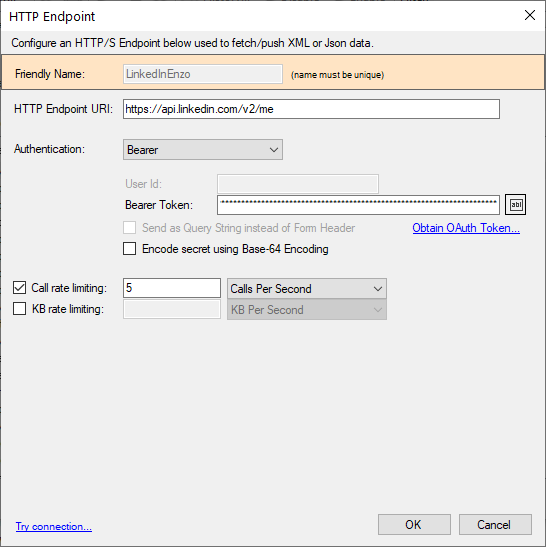Confirm settings with the OK button
The image size is (546, 547).
pyautogui.click(x=414, y=524)
